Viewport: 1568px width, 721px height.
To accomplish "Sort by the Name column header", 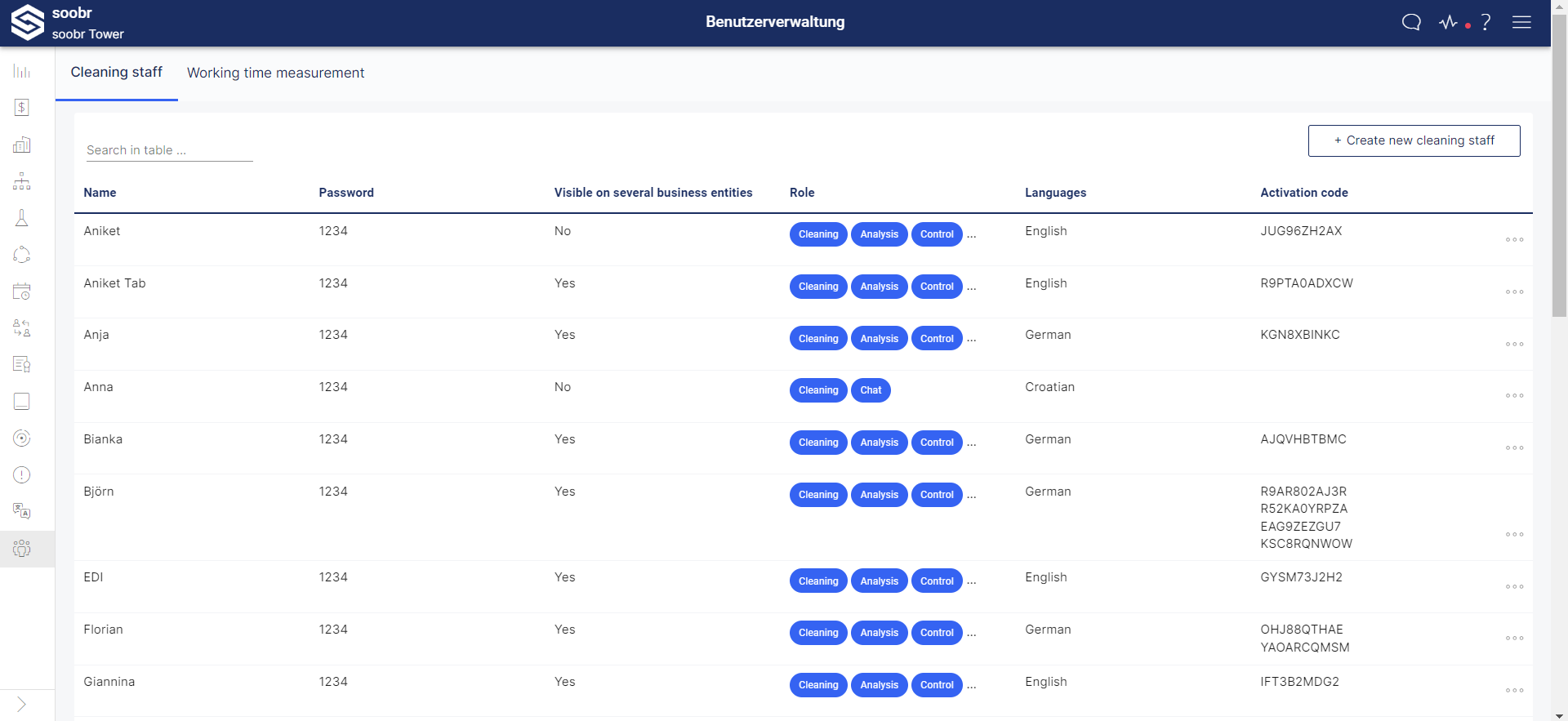I will tap(100, 193).
